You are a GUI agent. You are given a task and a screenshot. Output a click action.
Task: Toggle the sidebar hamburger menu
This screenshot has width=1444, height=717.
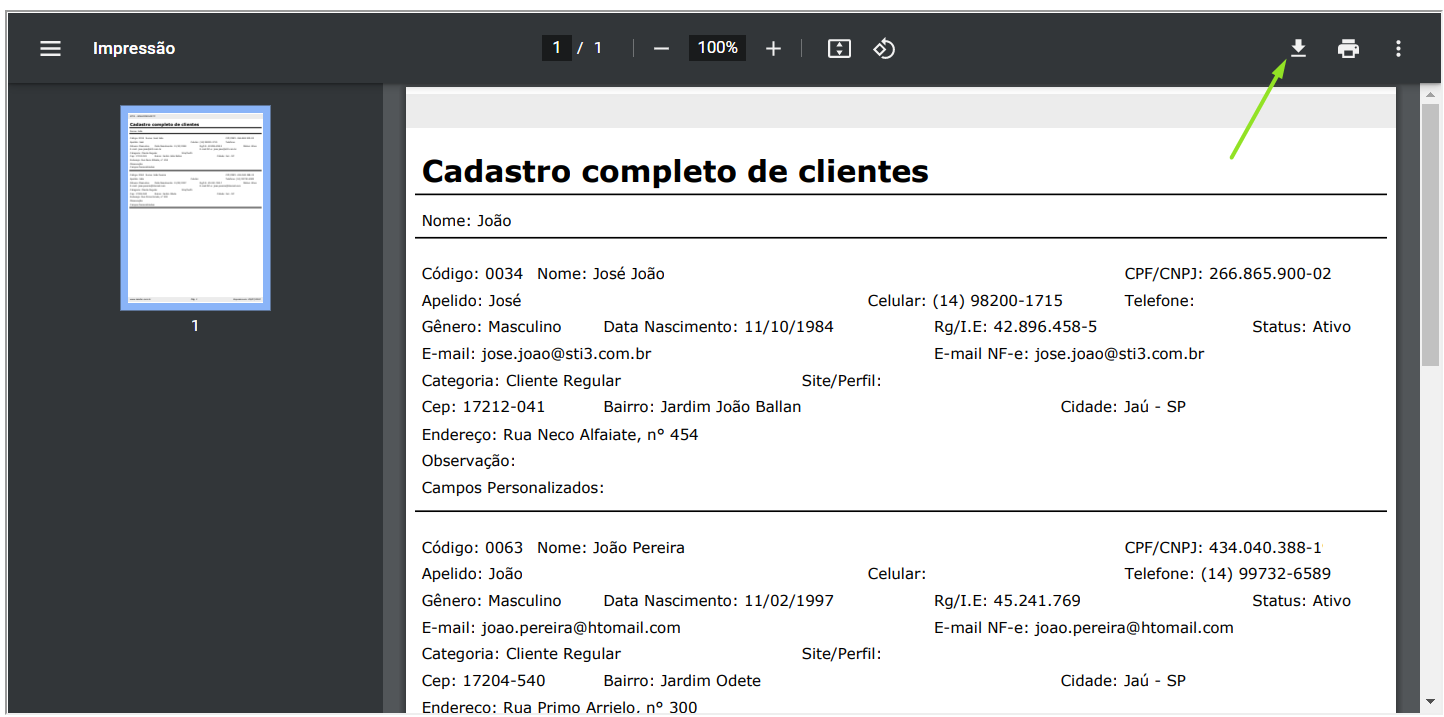(50, 48)
